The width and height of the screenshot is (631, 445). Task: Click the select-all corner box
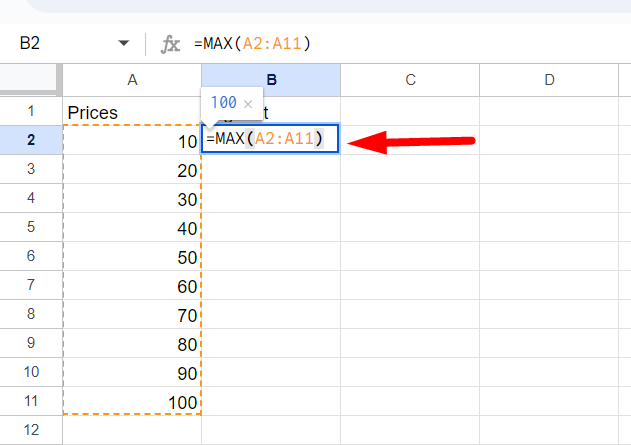coord(31,79)
